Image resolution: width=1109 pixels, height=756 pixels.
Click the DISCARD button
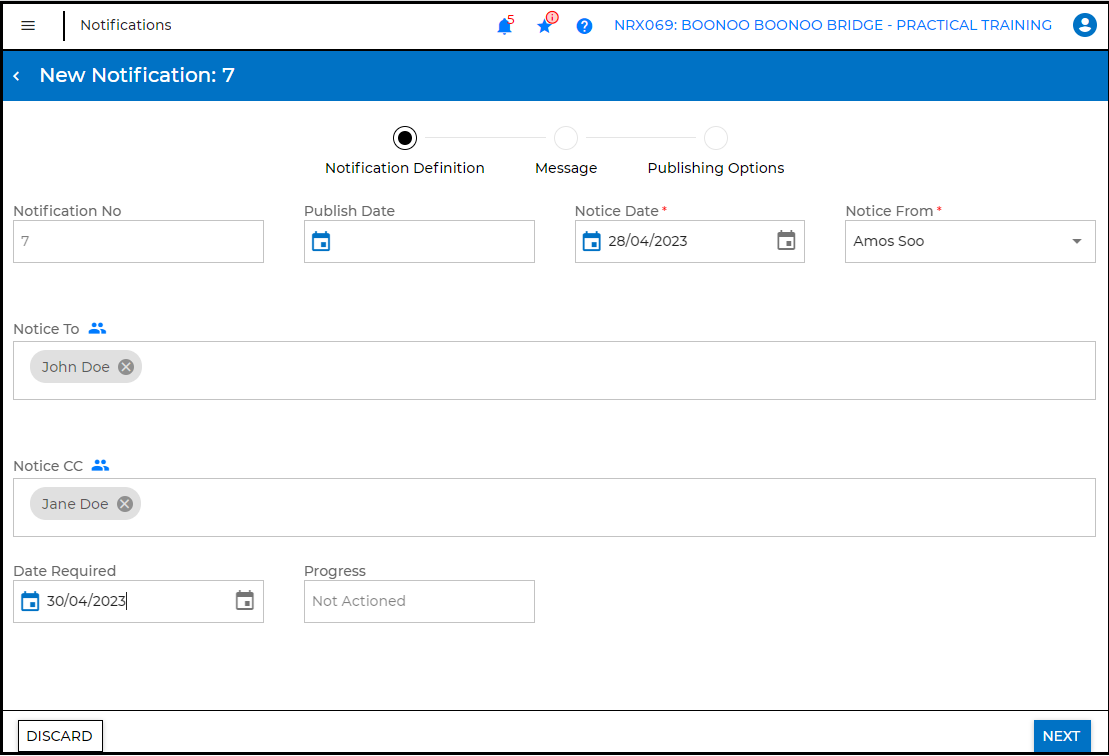[x=60, y=736]
